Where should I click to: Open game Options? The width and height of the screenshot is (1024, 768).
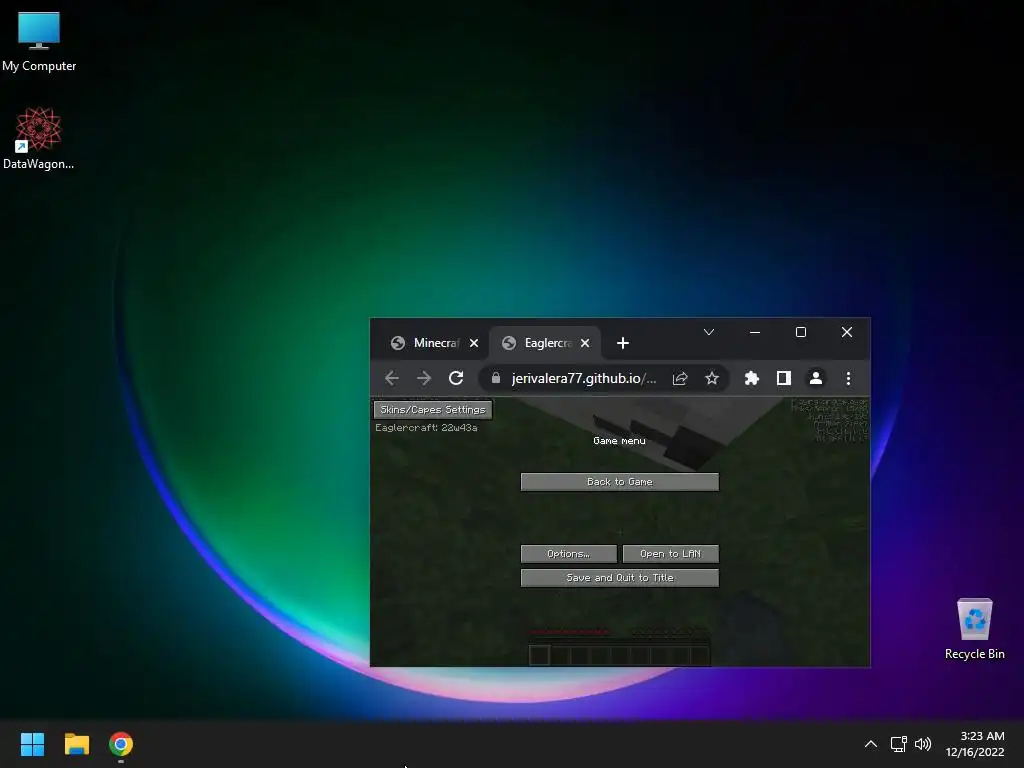[569, 554]
